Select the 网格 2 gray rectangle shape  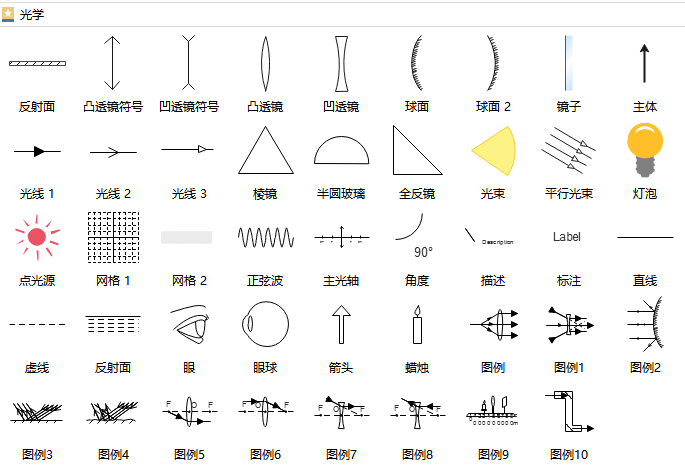(x=187, y=237)
